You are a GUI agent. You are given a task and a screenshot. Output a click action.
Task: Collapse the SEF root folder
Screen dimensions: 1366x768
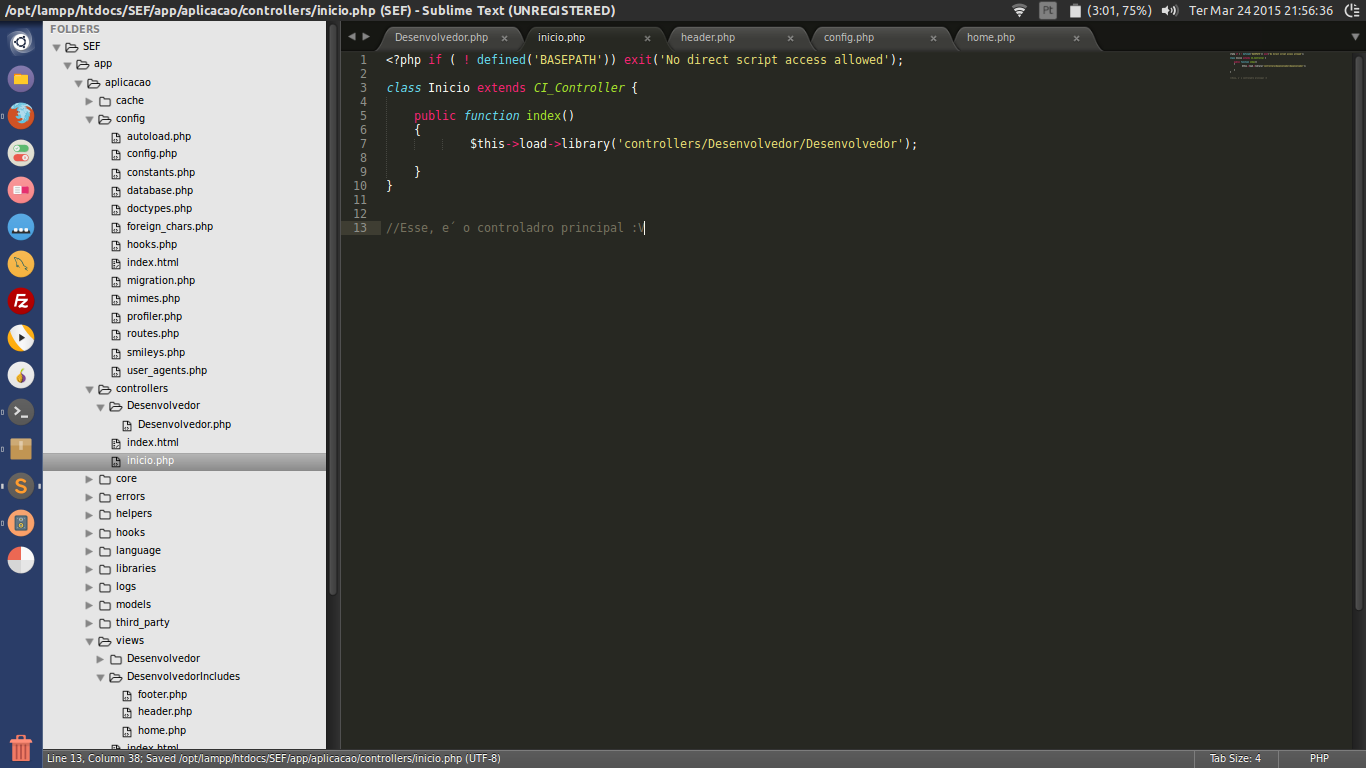tap(57, 47)
